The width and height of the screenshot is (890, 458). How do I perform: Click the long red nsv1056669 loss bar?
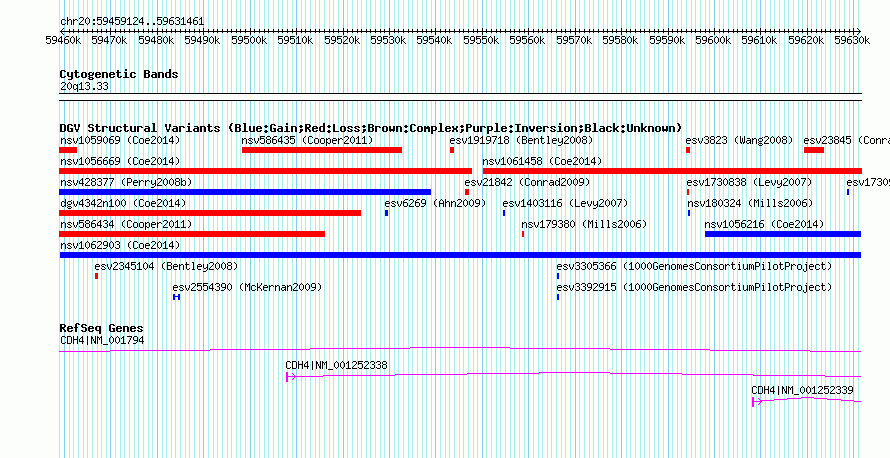click(266, 171)
